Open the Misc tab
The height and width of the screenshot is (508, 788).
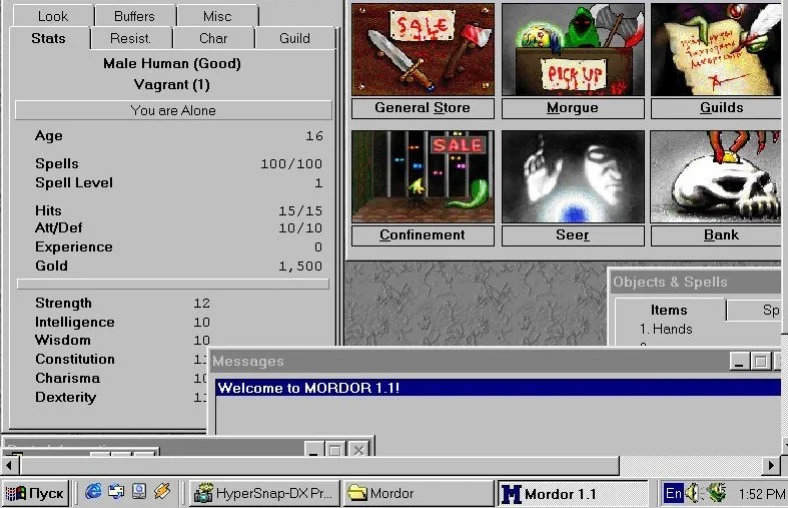coord(217,16)
